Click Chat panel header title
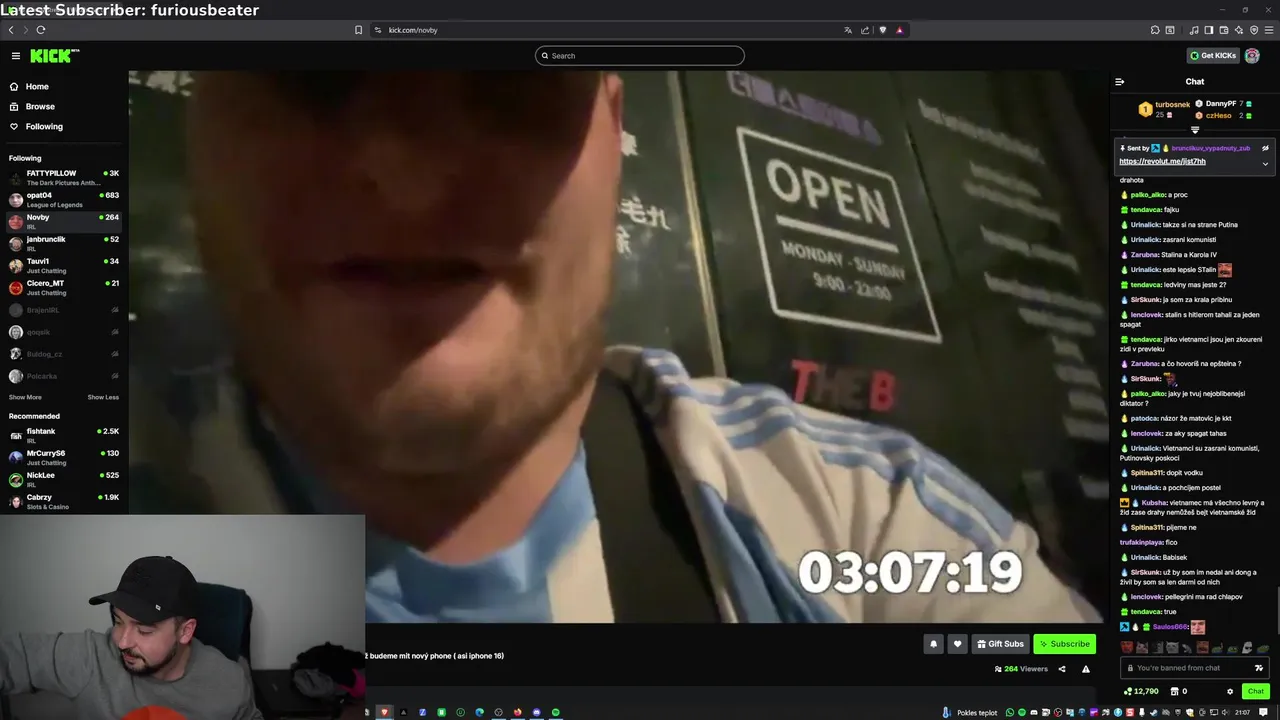 click(x=1195, y=82)
